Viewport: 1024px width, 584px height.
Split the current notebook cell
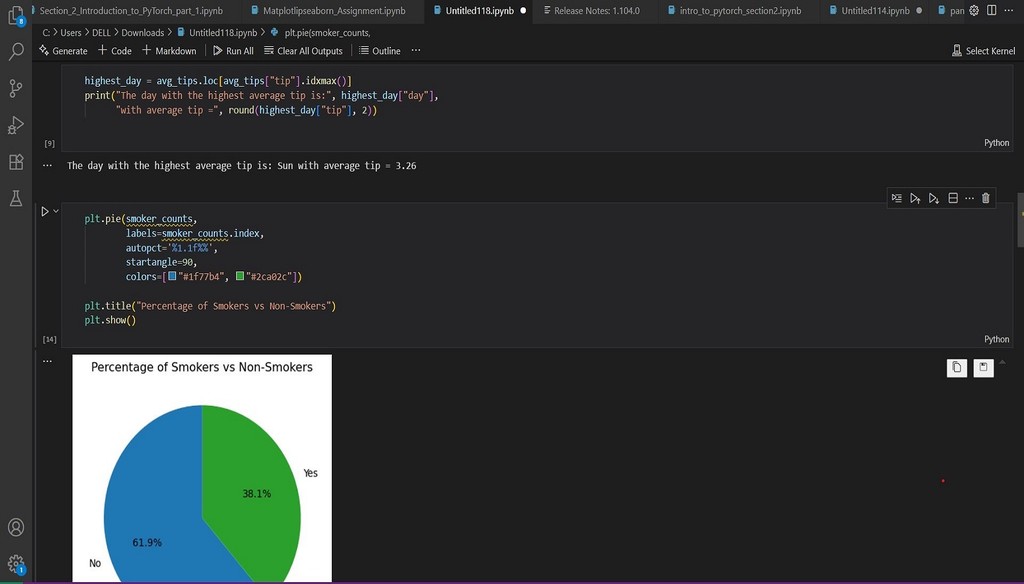pyautogui.click(x=953, y=198)
